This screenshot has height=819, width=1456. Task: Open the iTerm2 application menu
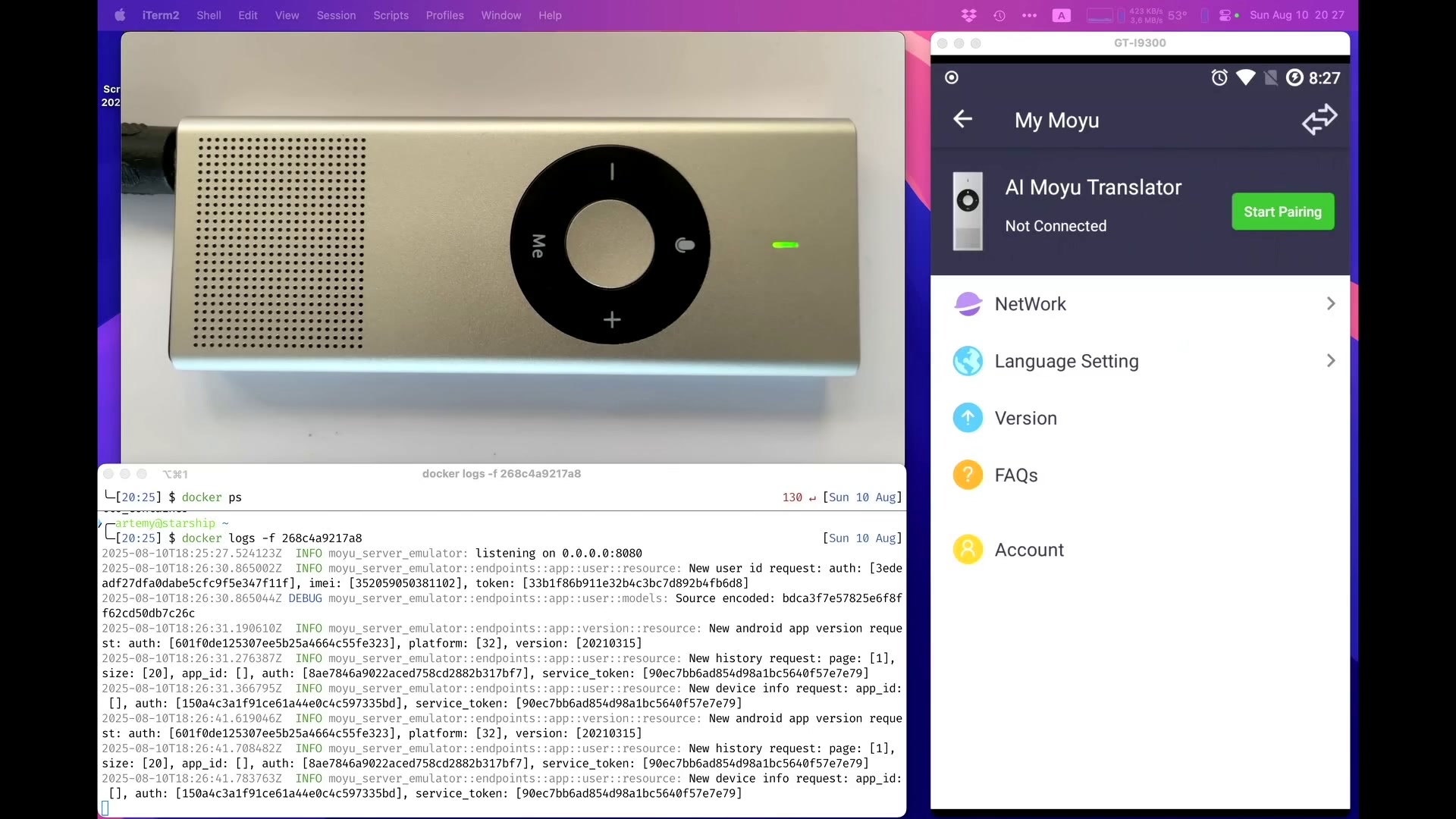click(x=161, y=15)
